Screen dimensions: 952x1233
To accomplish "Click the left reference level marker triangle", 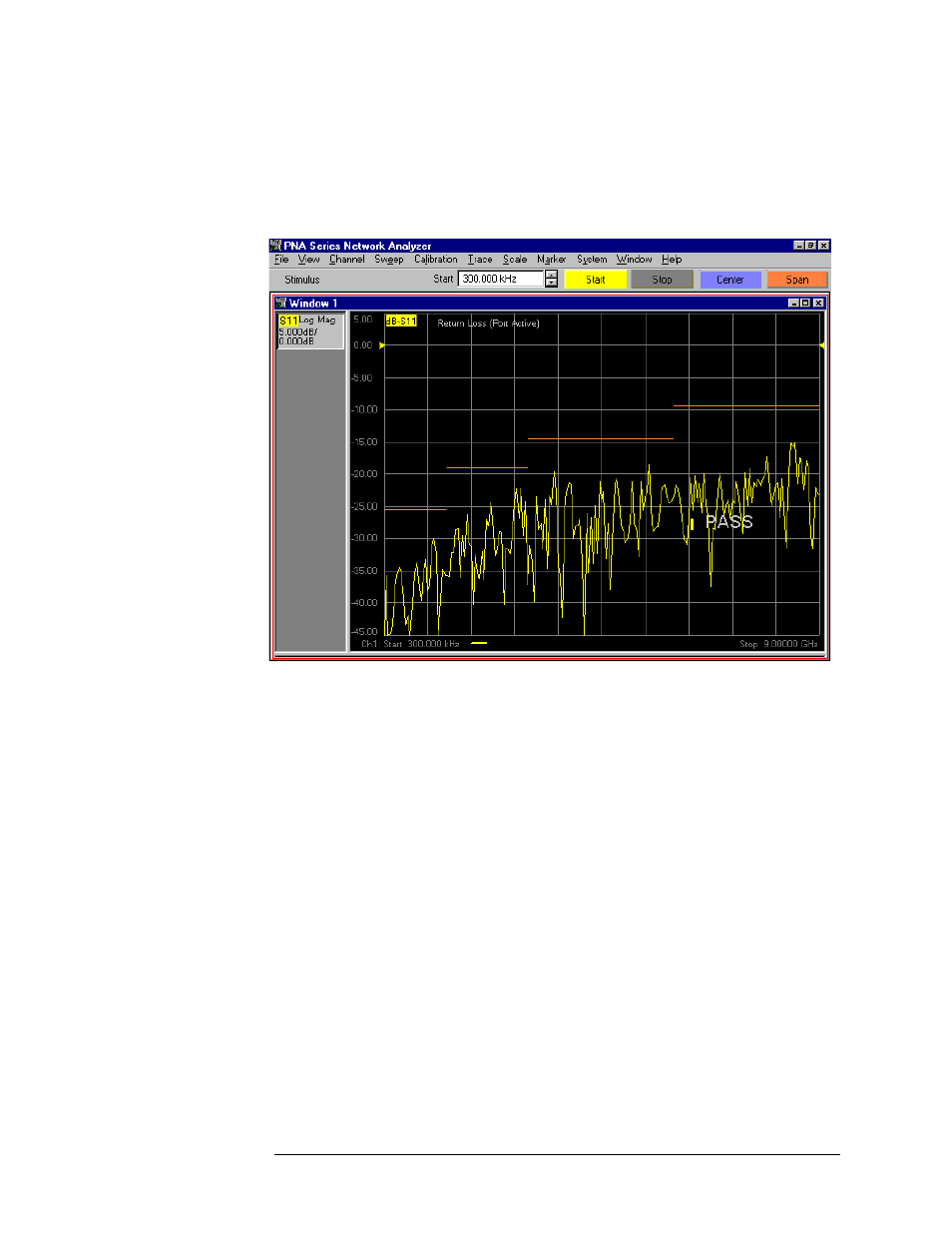I will (x=382, y=345).
